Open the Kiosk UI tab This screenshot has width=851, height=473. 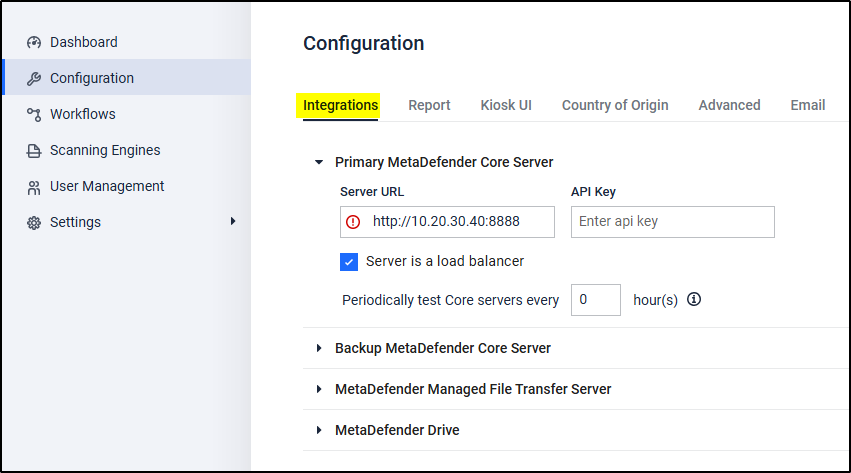(506, 105)
